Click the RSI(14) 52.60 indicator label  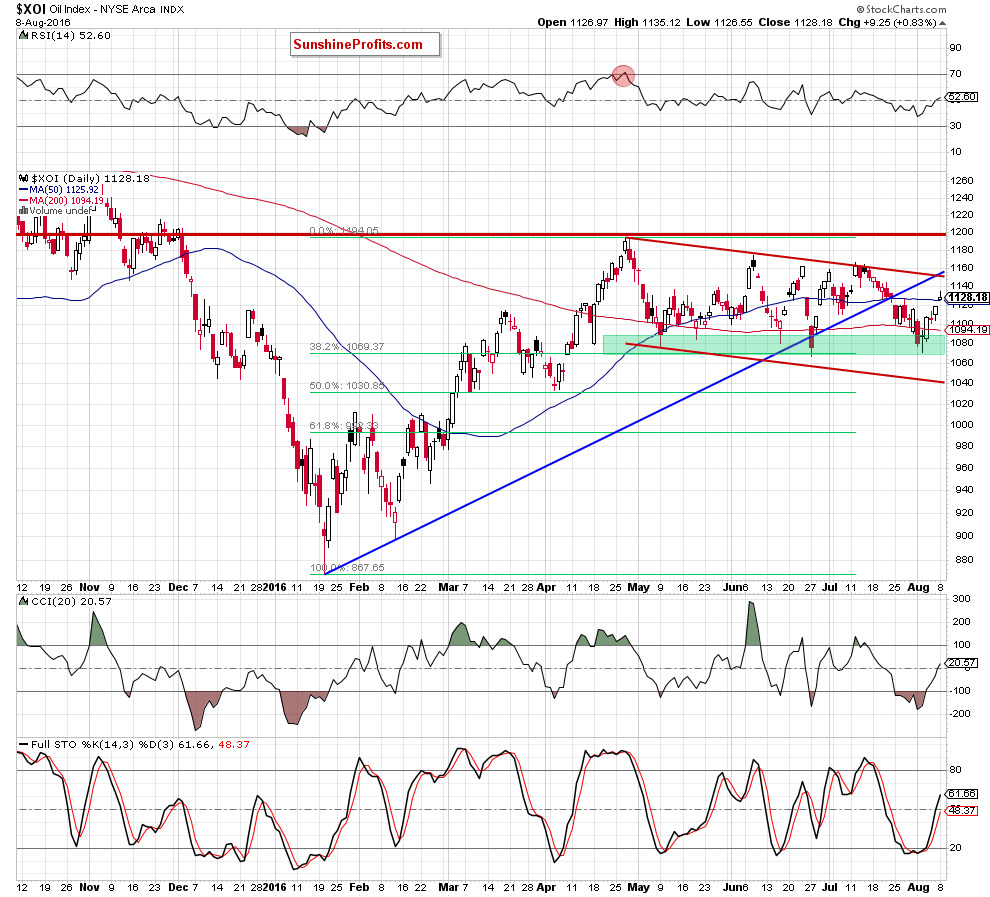point(63,35)
